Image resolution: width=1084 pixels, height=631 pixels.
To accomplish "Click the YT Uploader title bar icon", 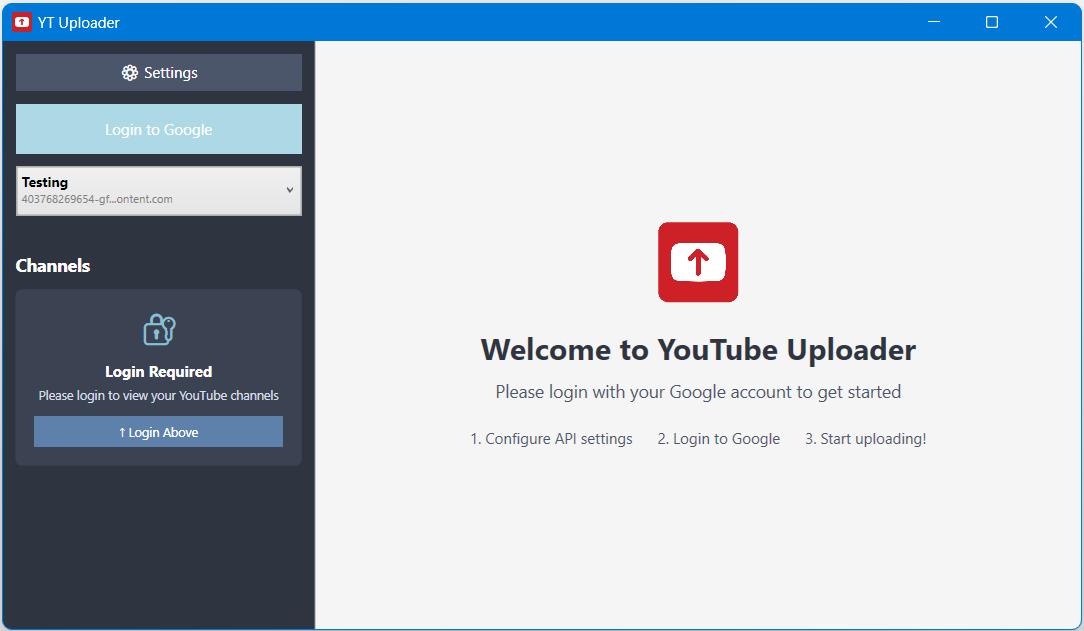I will [22, 22].
